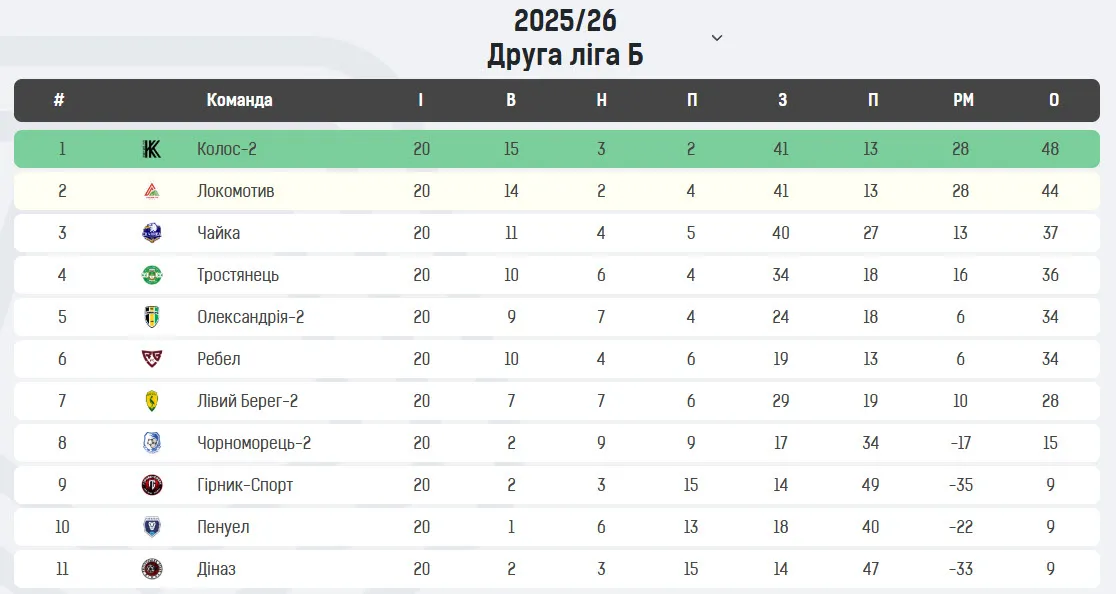The image size is (1116, 594).
Task: Click the Колос-2 team logo
Action: click(x=152, y=149)
